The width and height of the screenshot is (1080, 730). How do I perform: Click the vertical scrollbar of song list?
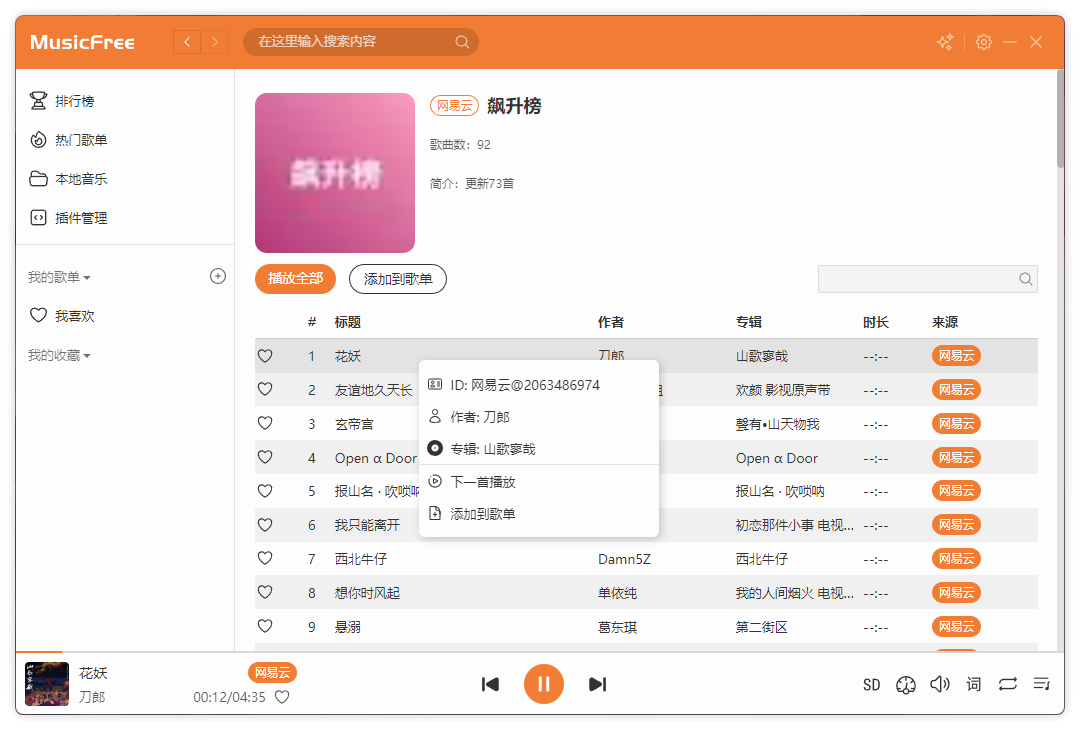point(1060,118)
